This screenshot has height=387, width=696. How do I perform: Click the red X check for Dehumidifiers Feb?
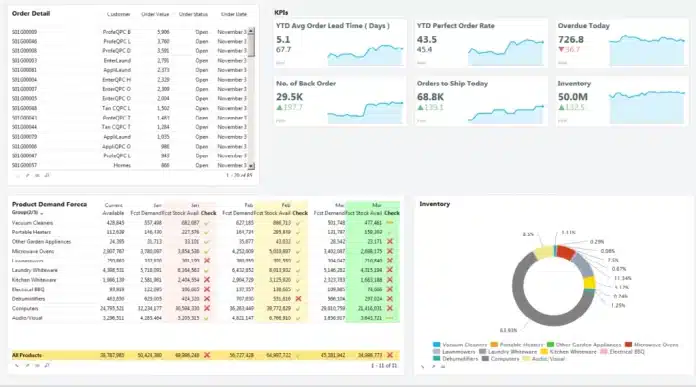click(298, 299)
